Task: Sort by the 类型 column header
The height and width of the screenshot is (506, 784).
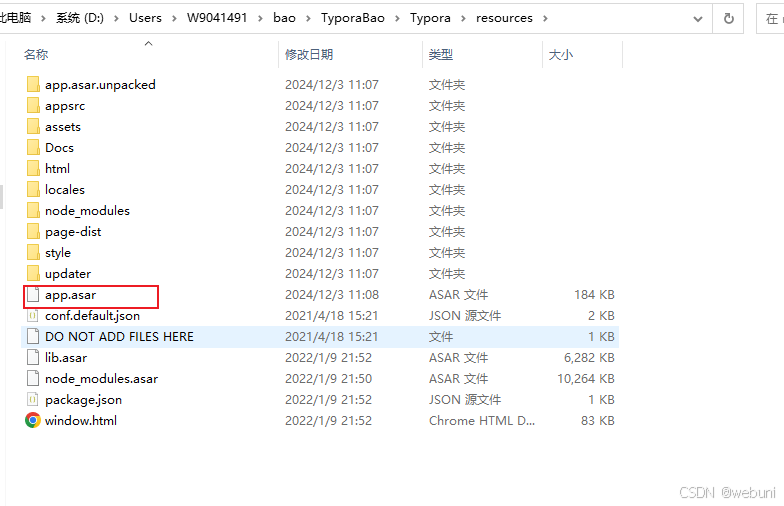Action: tap(440, 54)
